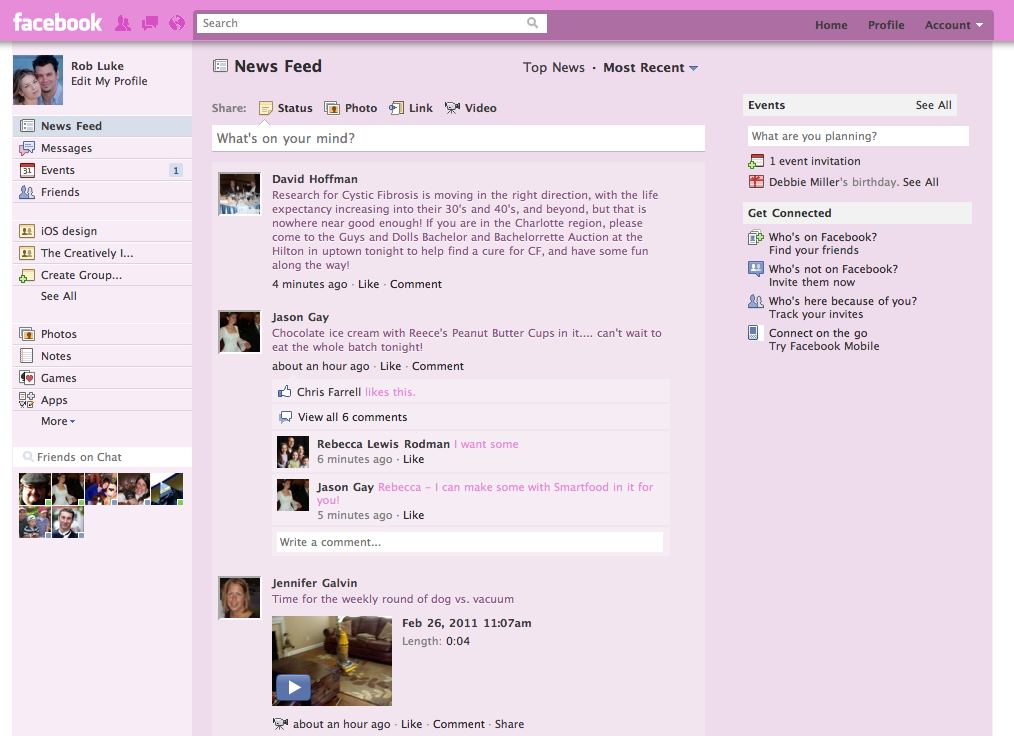The image size is (1014, 736).
Task: Navigate to Home in the top bar
Action: tap(831, 24)
